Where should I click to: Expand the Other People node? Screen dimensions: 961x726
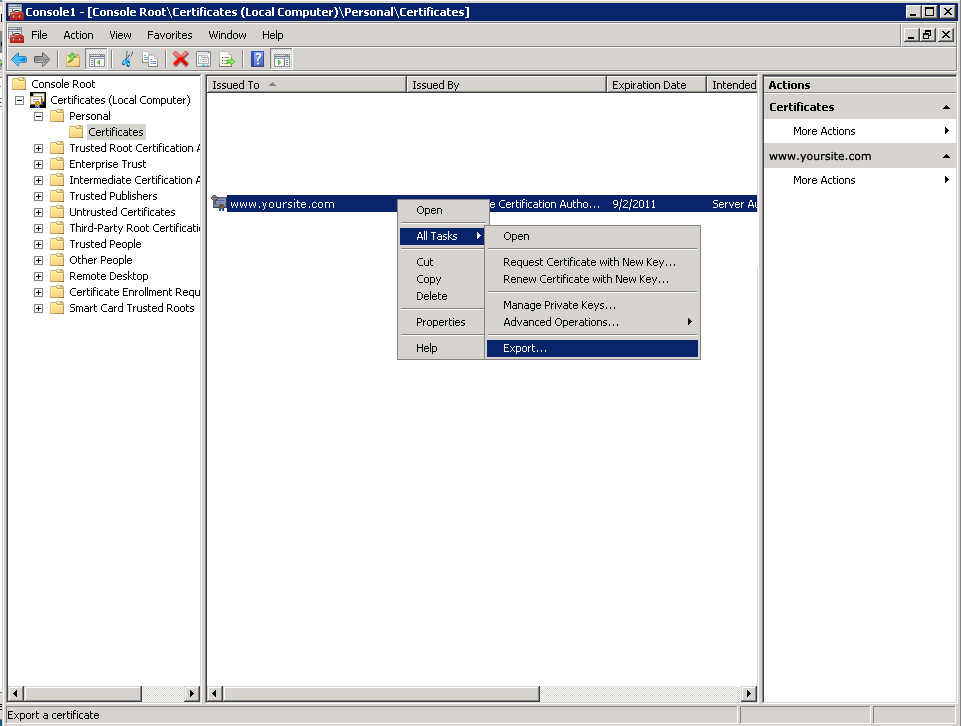[39, 260]
